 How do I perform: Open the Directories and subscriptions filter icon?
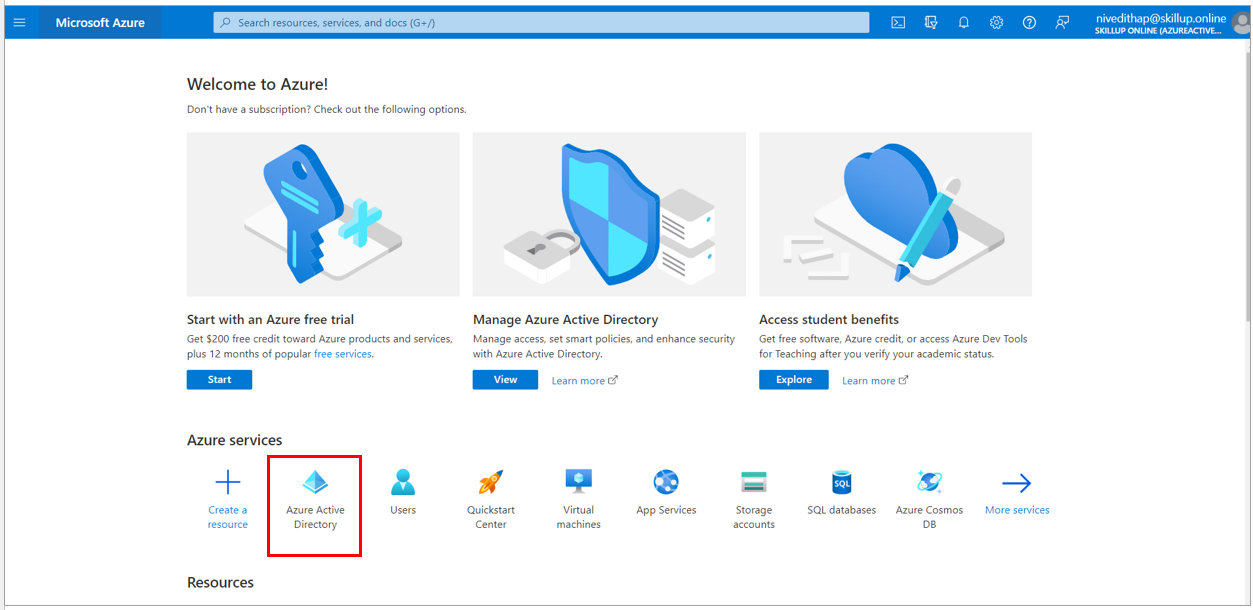pos(931,22)
